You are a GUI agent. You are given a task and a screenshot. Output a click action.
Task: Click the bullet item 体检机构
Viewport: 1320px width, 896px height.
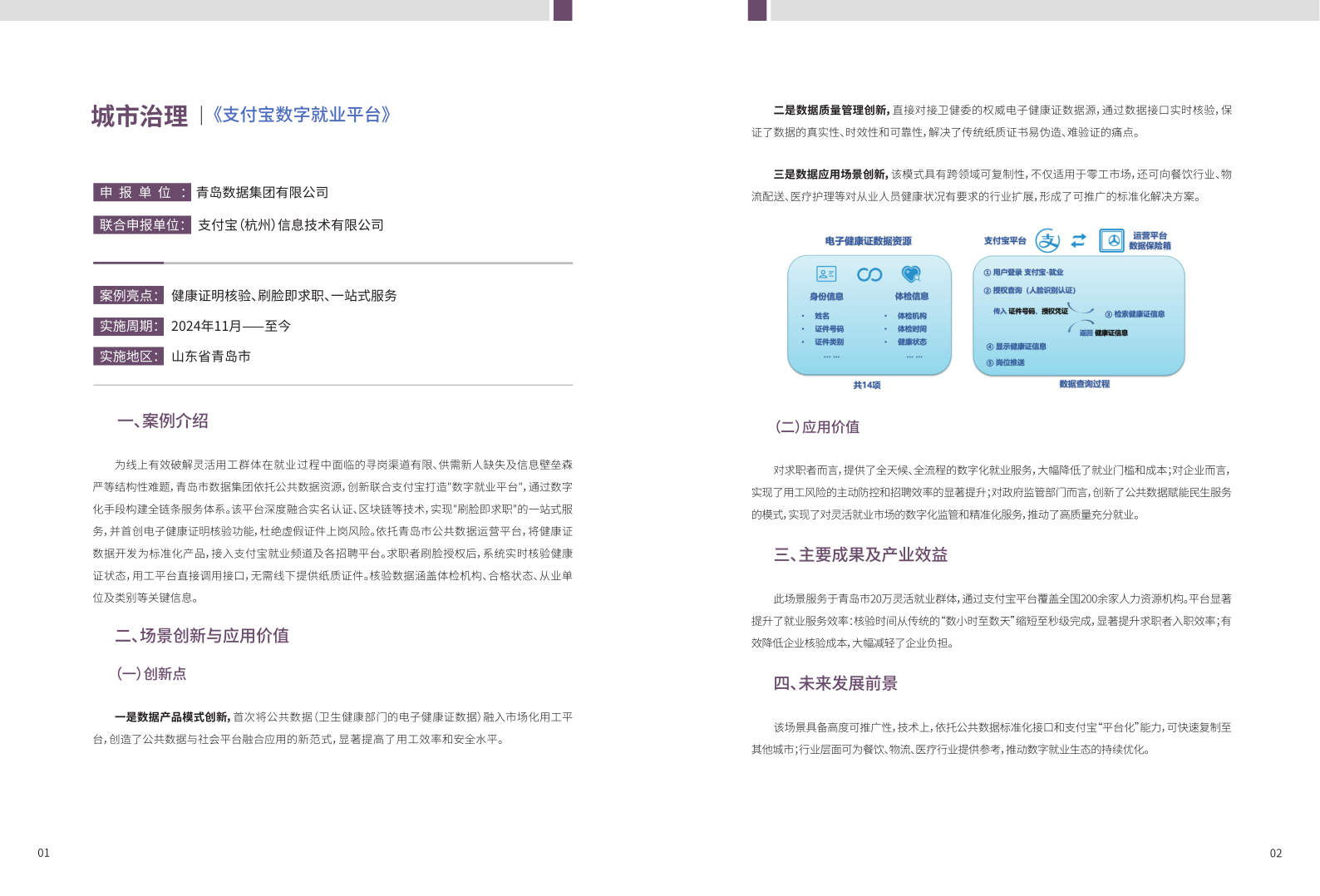pyautogui.click(x=912, y=317)
